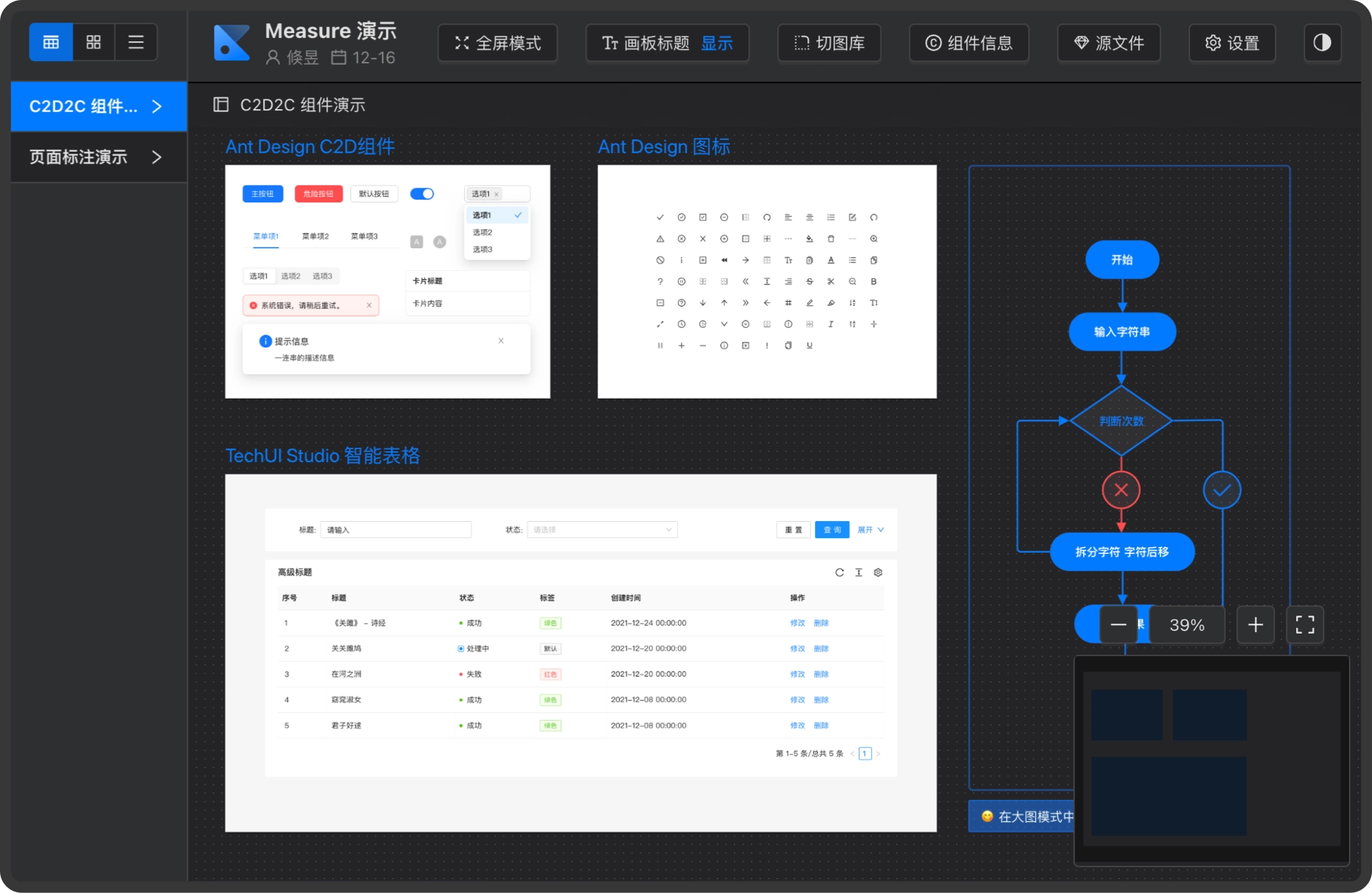
Task: Close the 系统错误 error alert
Action: tap(369, 305)
